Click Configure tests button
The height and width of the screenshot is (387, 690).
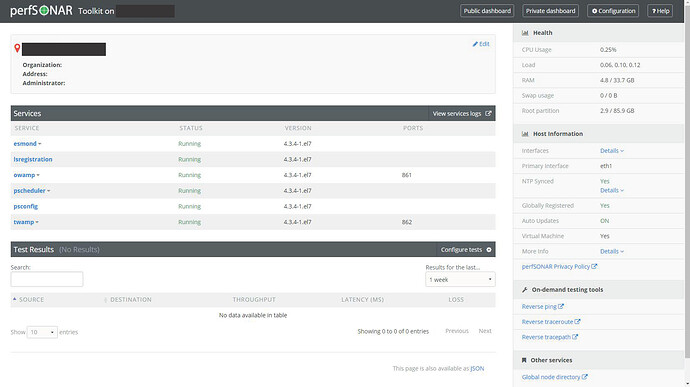[466, 250]
